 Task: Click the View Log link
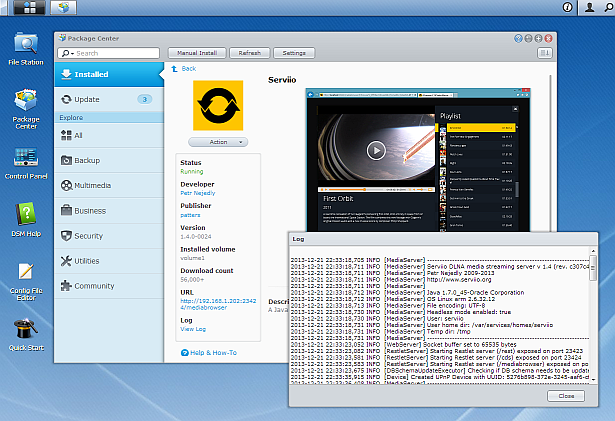point(193,329)
